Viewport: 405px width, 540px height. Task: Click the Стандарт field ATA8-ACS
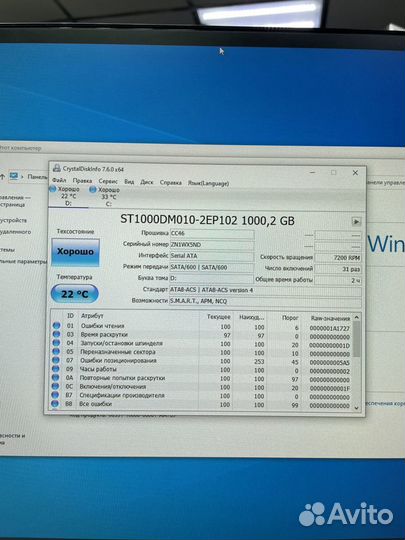(x=266, y=290)
